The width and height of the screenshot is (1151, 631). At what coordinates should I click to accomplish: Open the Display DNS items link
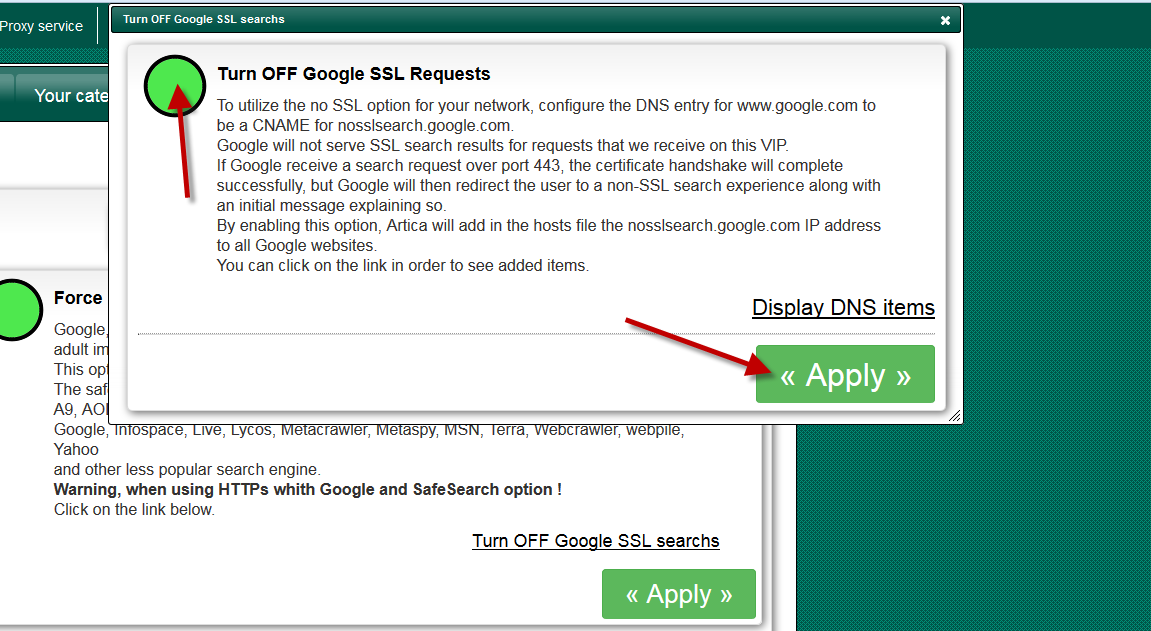843,307
